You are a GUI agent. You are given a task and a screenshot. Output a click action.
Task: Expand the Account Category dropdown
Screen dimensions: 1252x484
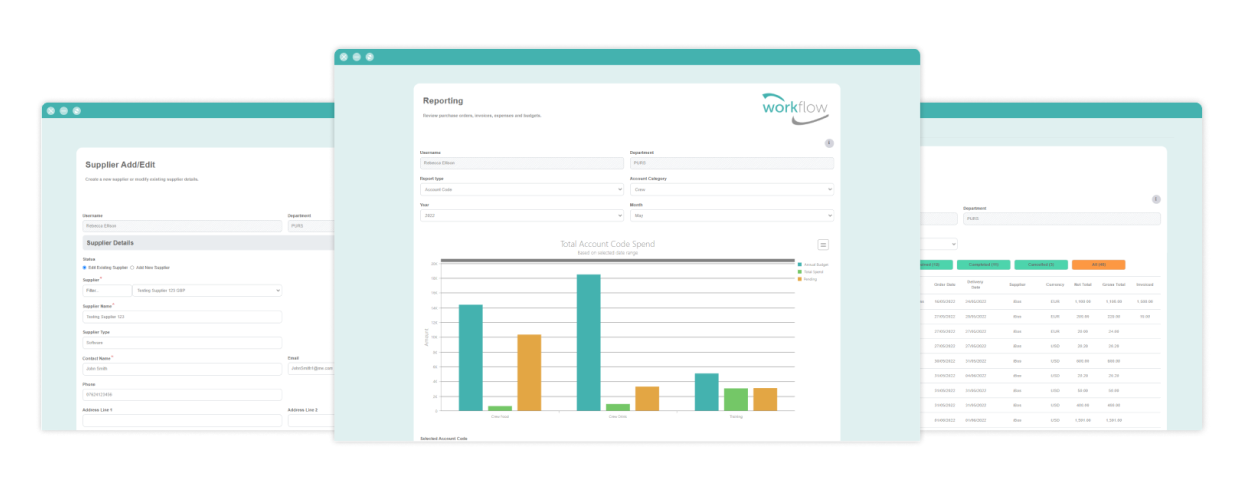(731, 189)
